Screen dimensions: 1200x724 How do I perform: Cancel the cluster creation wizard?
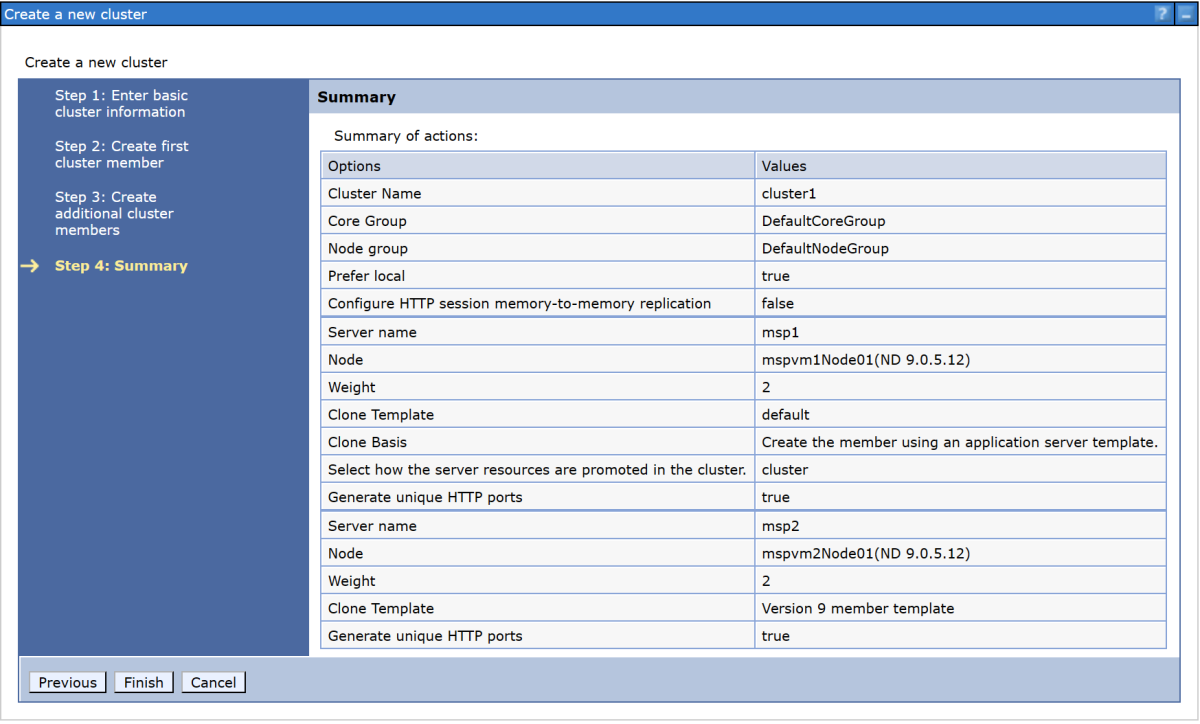pyautogui.click(x=213, y=682)
